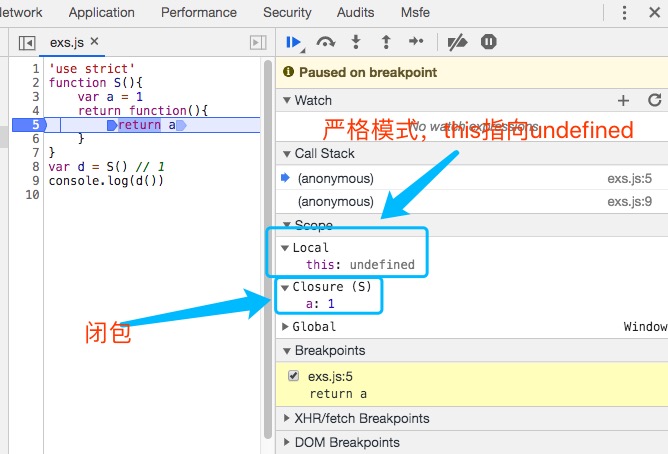This screenshot has width=668, height=454.
Task: Refresh watch expressions
Action: tap(654, 101)
